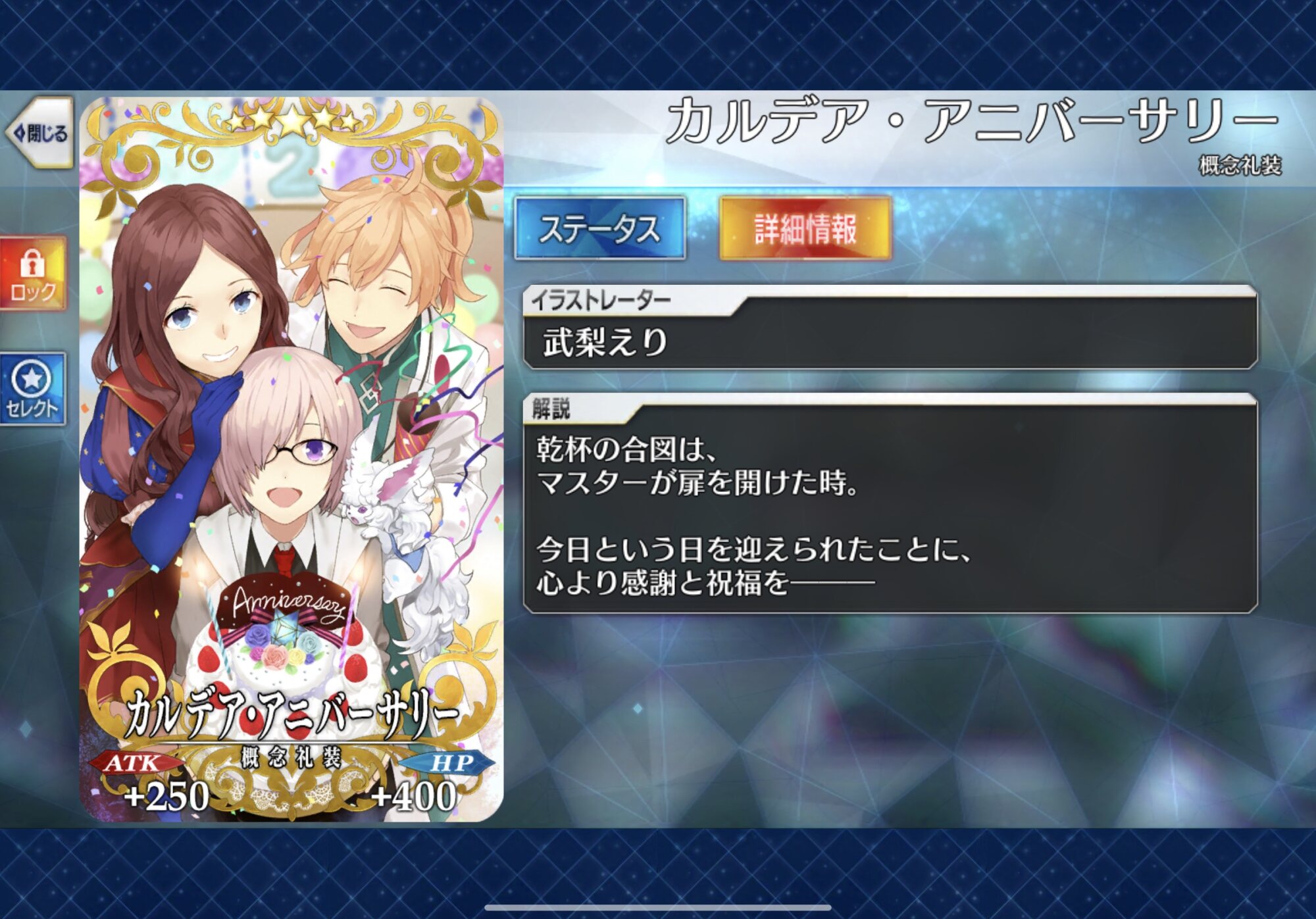The image size is (1316, 919).
Task: Tap the 解説 description text panel
Action: click(890, 503)
